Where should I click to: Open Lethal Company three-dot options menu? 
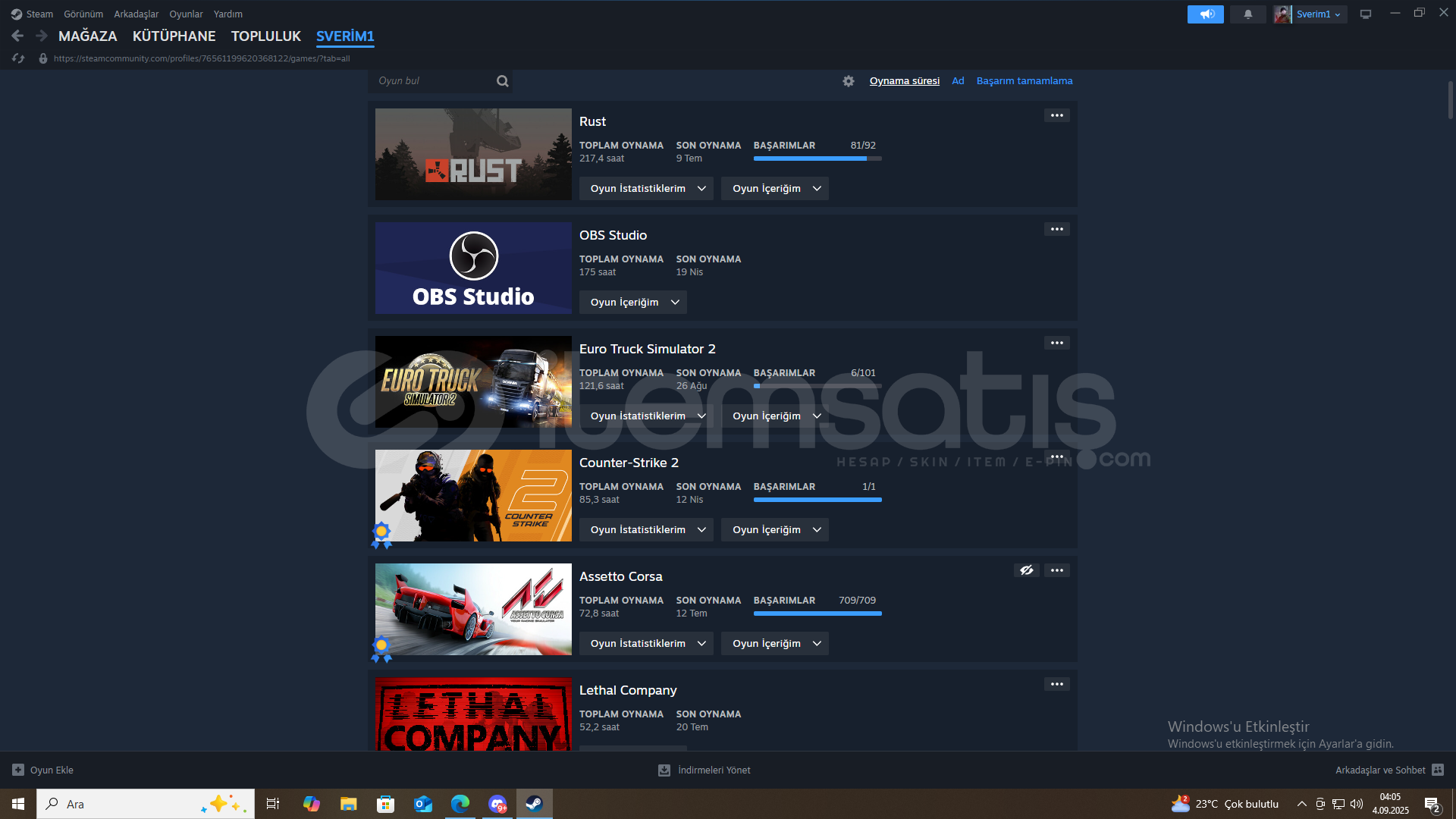tap(1057, 684)
